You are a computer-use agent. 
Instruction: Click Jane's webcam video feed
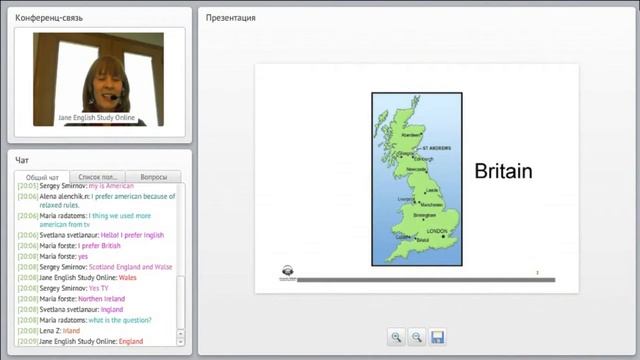[98, 79]
